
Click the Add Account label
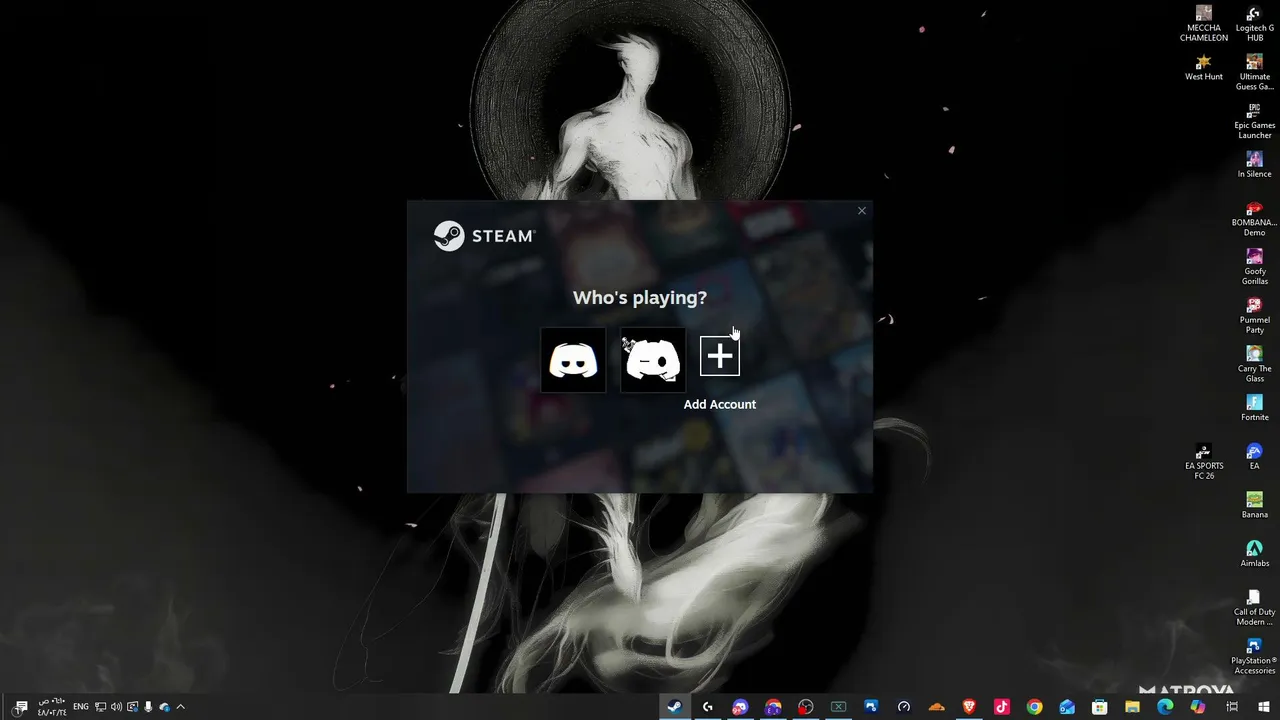point(720,404)
